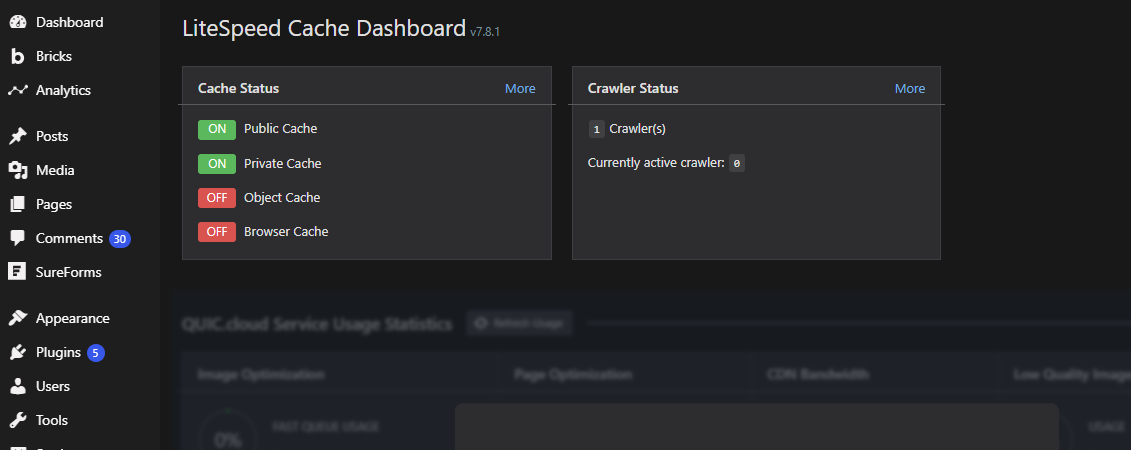Click the Crawler Status heading
The image size is (1131, 450).
(x=633, y=88)
